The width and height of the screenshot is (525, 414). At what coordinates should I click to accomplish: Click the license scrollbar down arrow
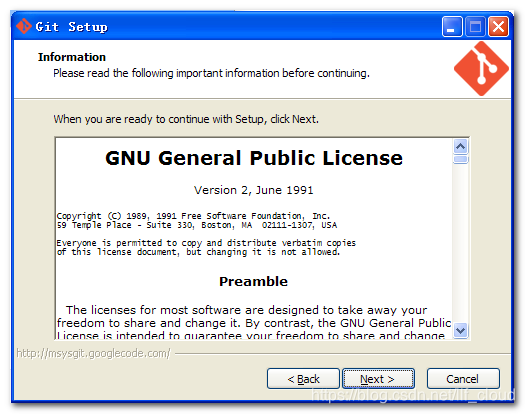pyautogui.click(x=461, y=331)
